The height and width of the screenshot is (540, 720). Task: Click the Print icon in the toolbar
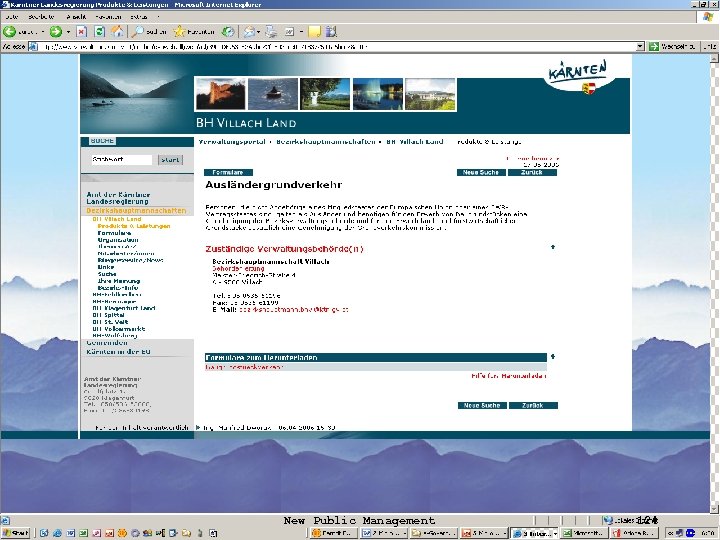pyautogui.click(x=271, y=32)
